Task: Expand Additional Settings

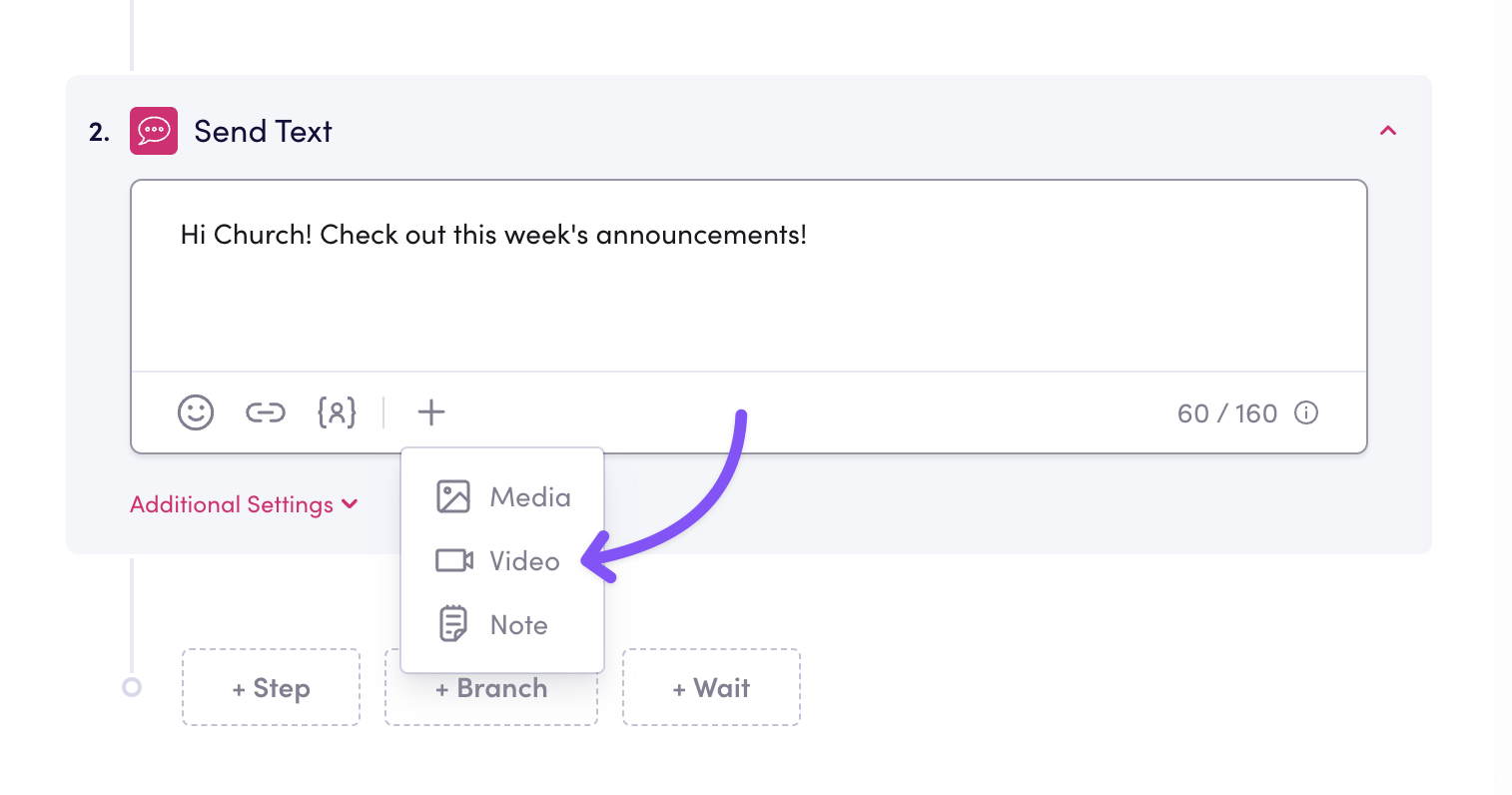Action: click(232, 504)
